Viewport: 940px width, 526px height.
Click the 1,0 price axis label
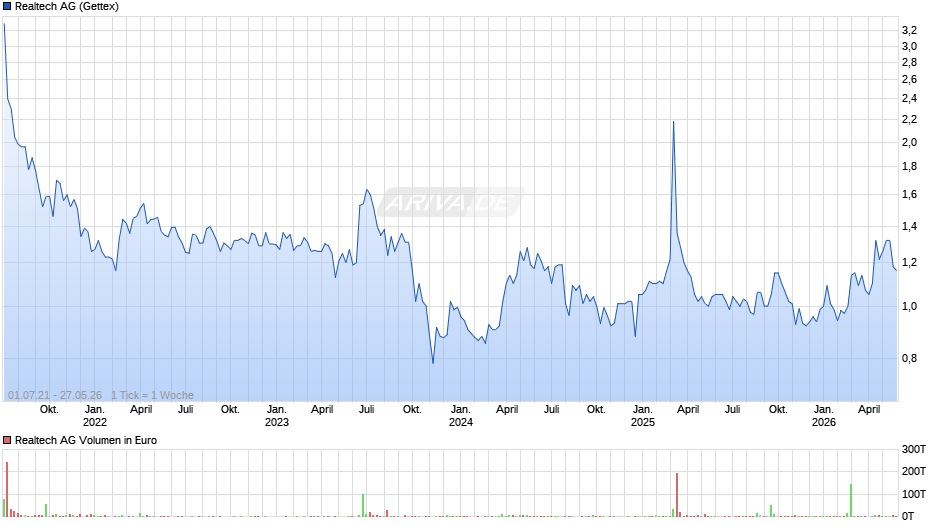coord(909,306)
